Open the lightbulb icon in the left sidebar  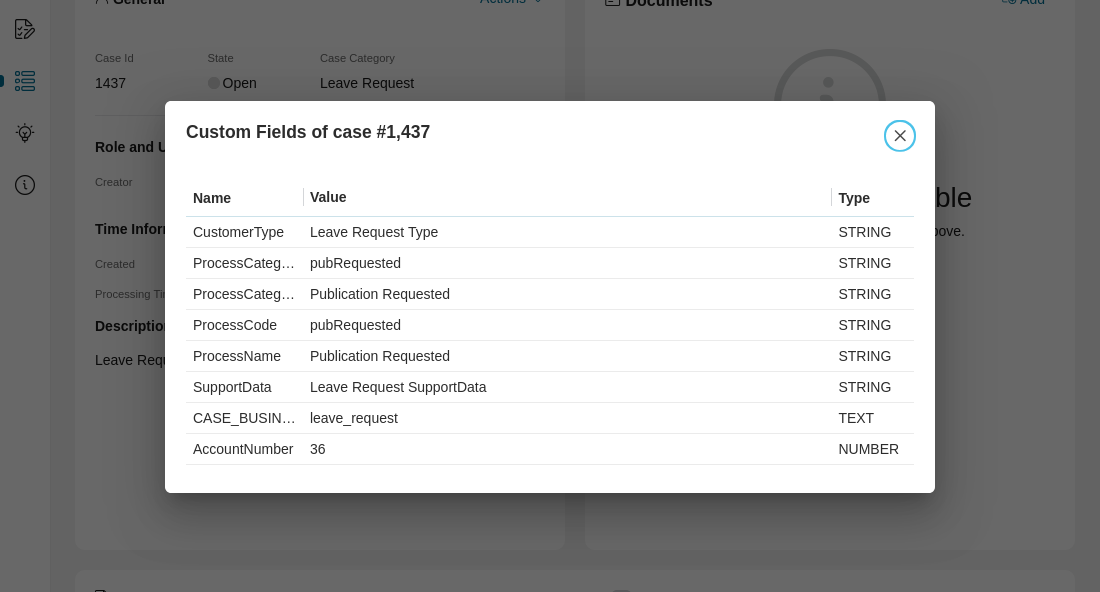(25, 133)
